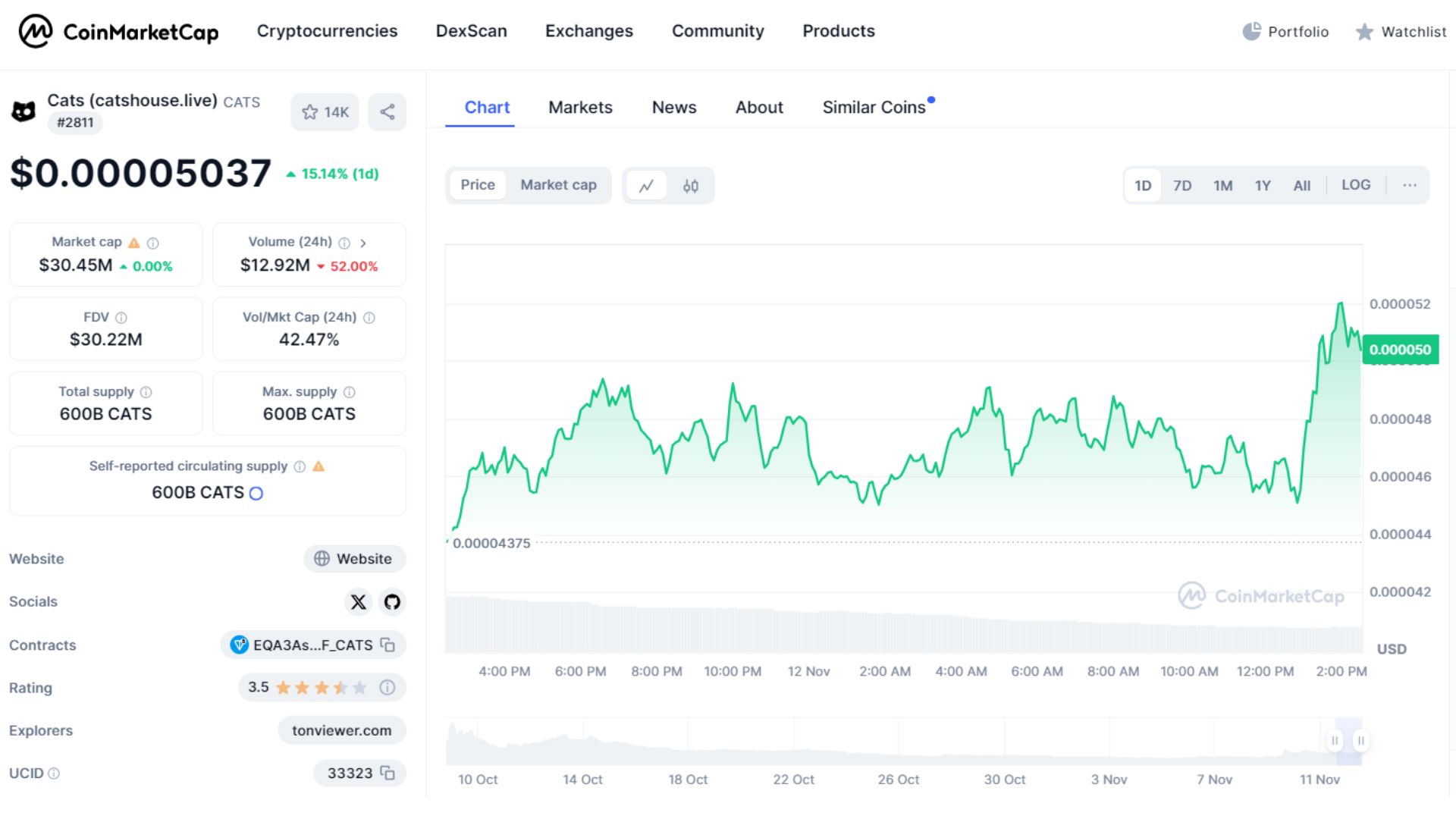Viewport: 1456px width, 819px height.
Task: Click the FDV info icon
Action: pos(121,318)
